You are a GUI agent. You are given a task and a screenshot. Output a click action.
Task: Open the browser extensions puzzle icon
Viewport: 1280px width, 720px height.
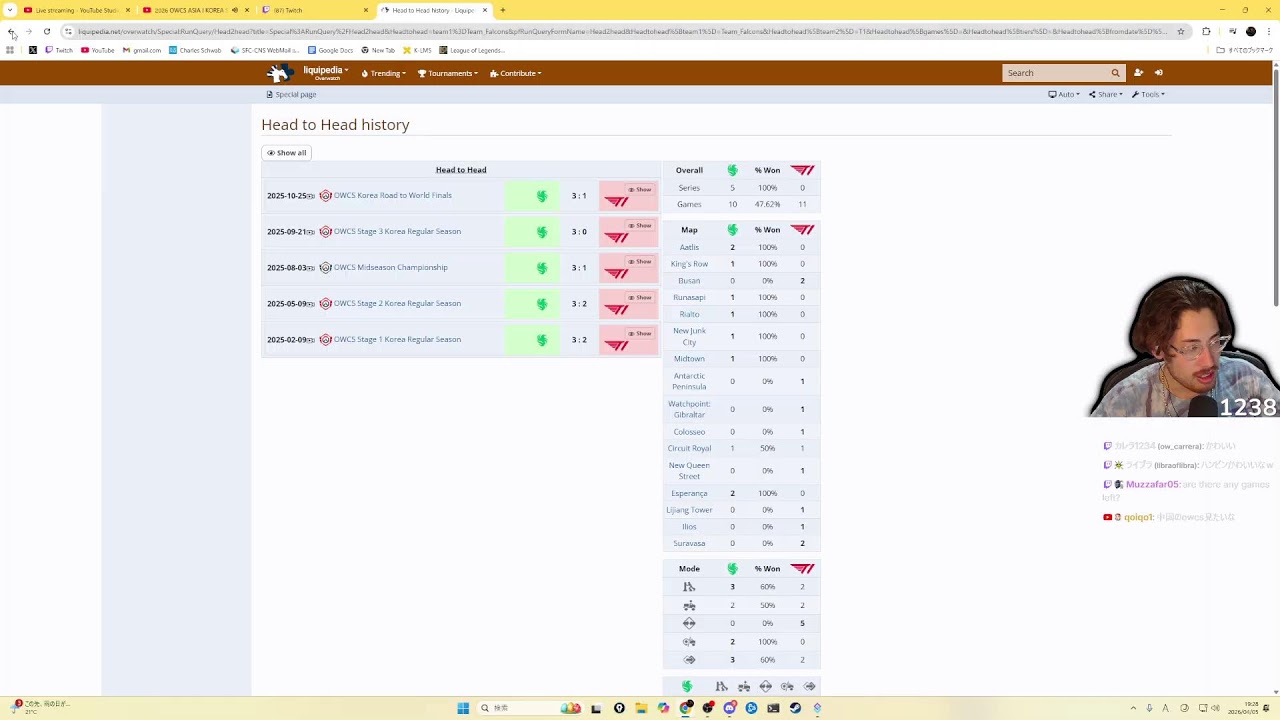coord(1206,31)
